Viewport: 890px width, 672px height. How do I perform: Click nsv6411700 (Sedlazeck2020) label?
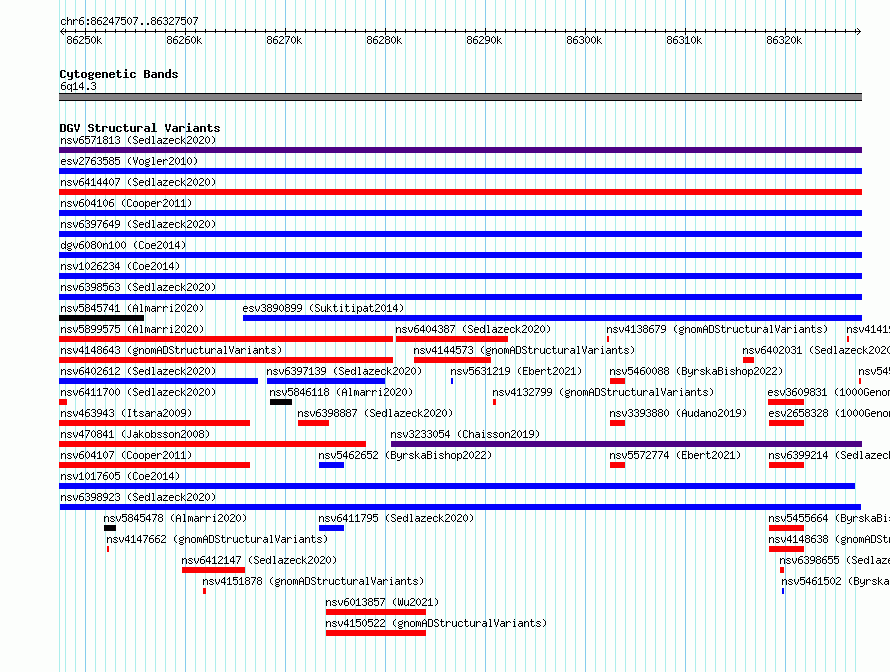138,392
